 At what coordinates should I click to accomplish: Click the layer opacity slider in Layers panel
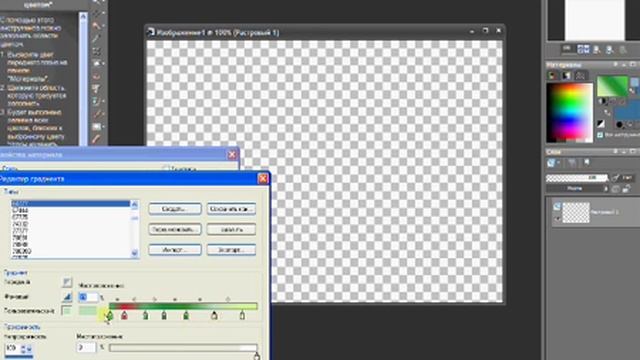(x=577, y=178)
